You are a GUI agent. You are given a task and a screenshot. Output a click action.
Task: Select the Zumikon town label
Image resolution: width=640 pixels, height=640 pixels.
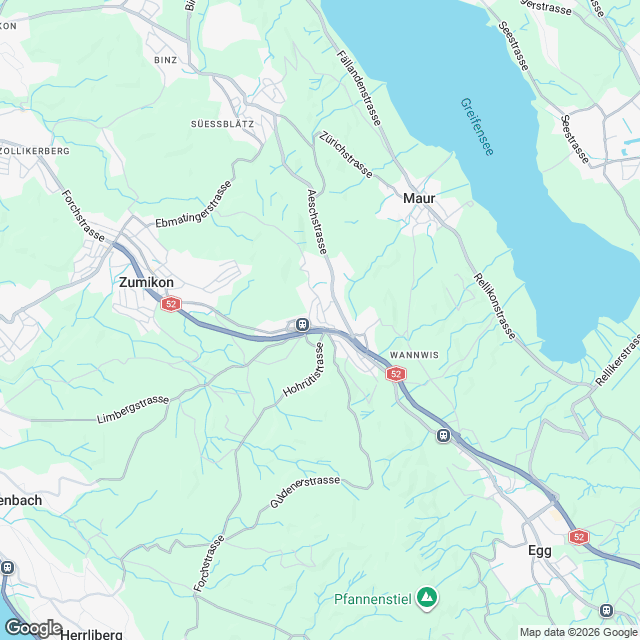pos(147,282)
